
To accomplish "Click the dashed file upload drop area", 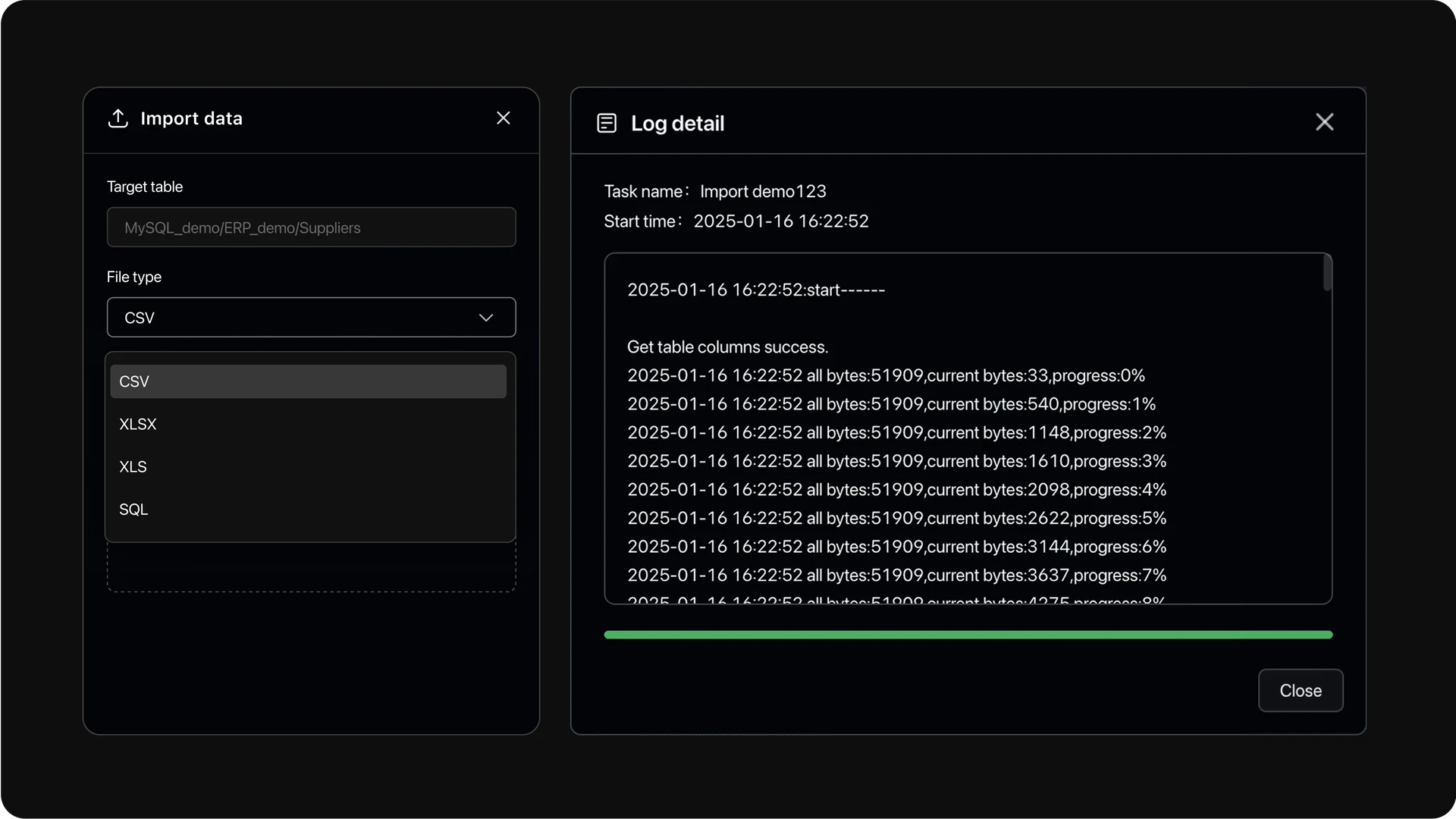I will click(x=311, y=567).
